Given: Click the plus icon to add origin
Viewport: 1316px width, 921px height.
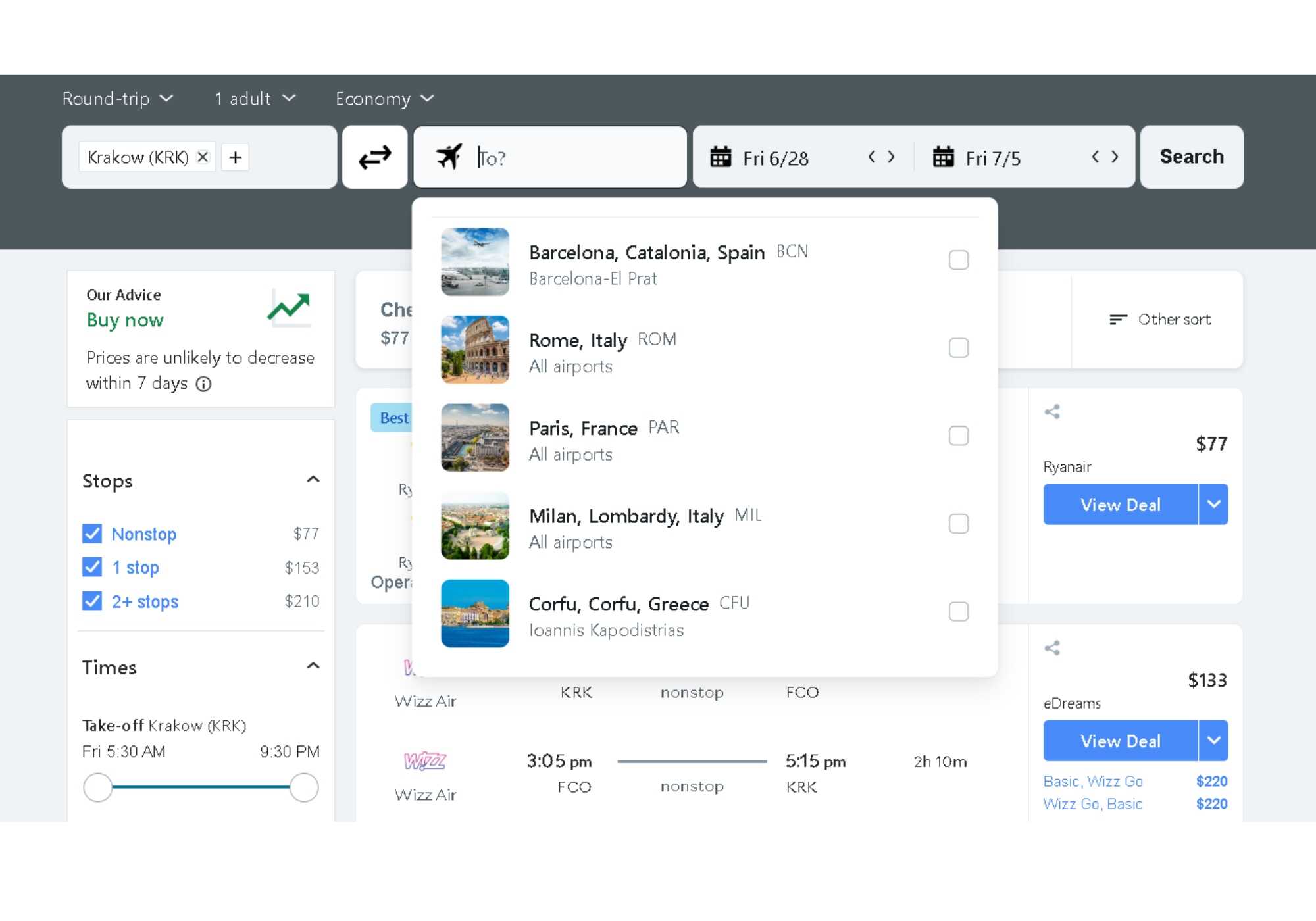Looking at the screenshot, I should click(x=235, y=157).
